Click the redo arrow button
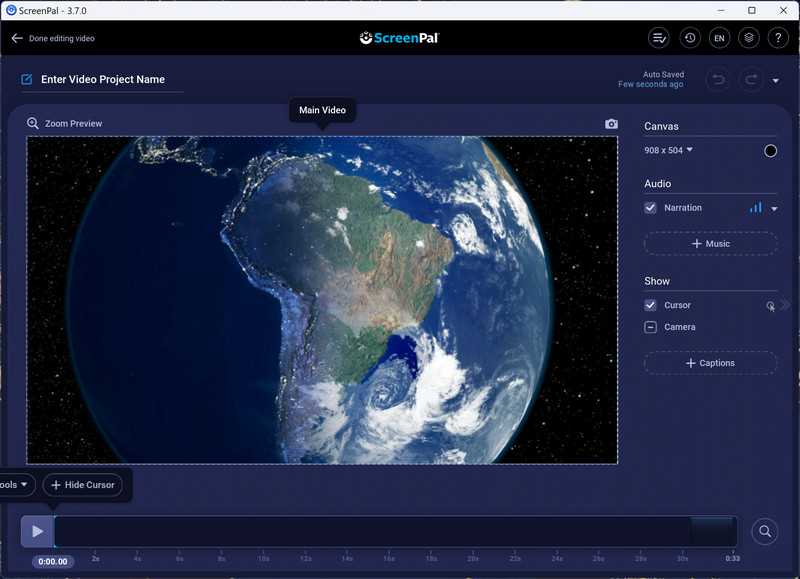Image resolution: width=800 pixels, height=579 pixels. click(751, 79)
